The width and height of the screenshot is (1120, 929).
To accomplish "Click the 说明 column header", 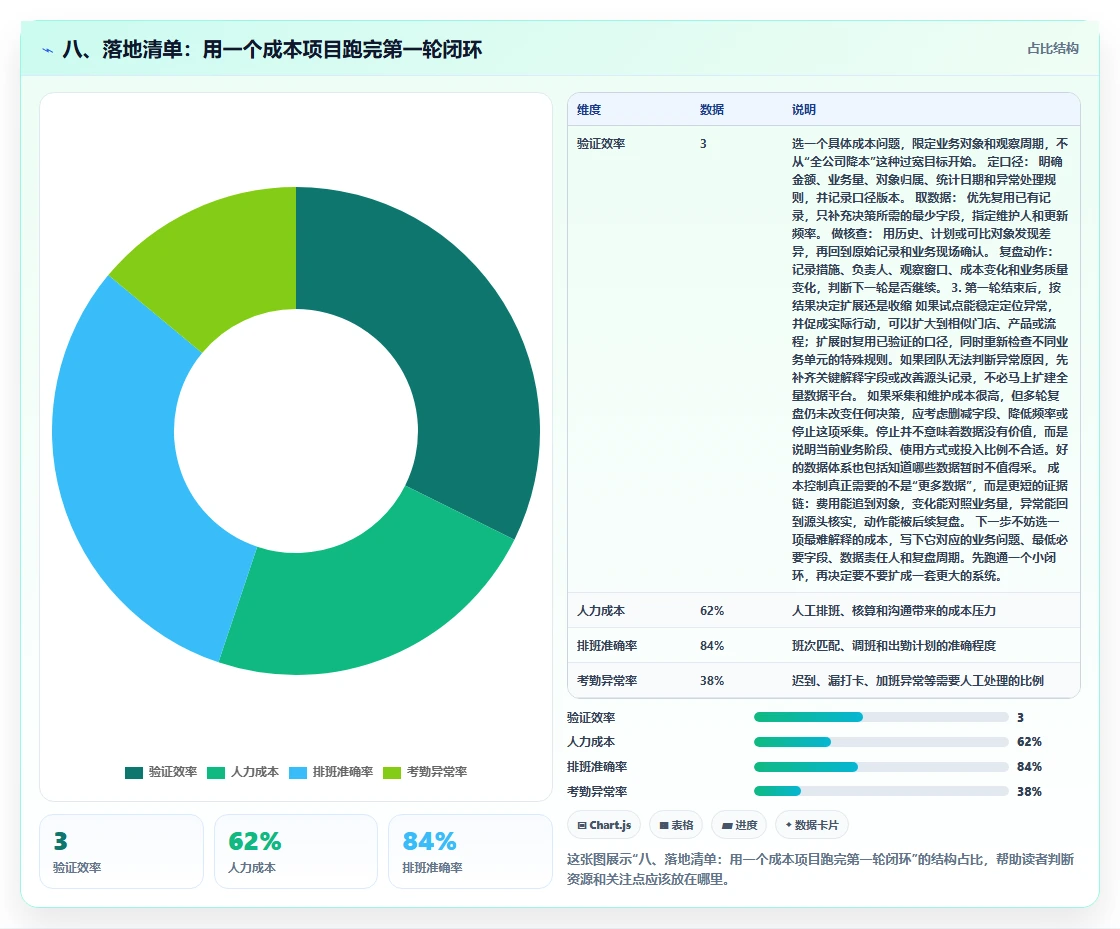I will pyautogui.click(x=804, y=109).
